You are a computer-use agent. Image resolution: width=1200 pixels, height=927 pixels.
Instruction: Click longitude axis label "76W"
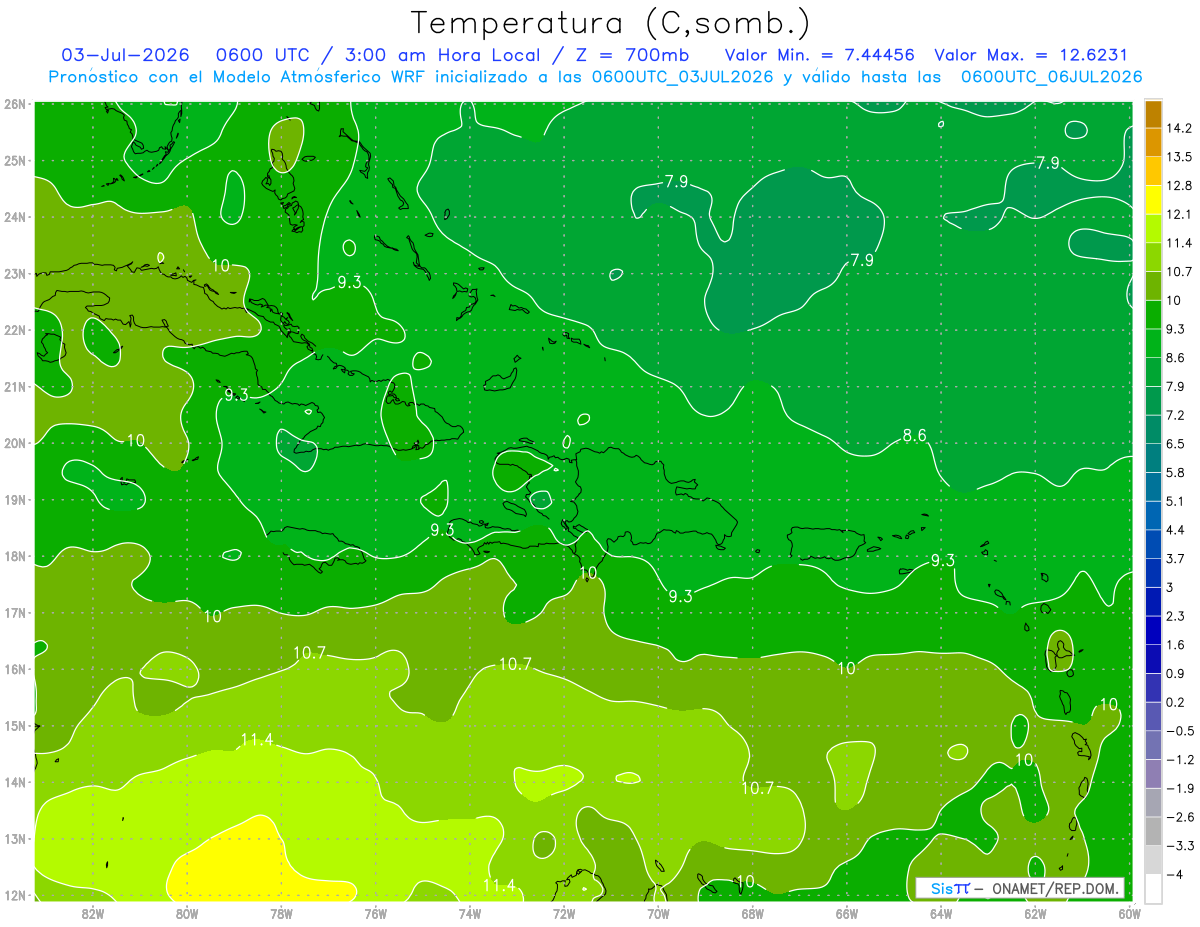[375, 913]
